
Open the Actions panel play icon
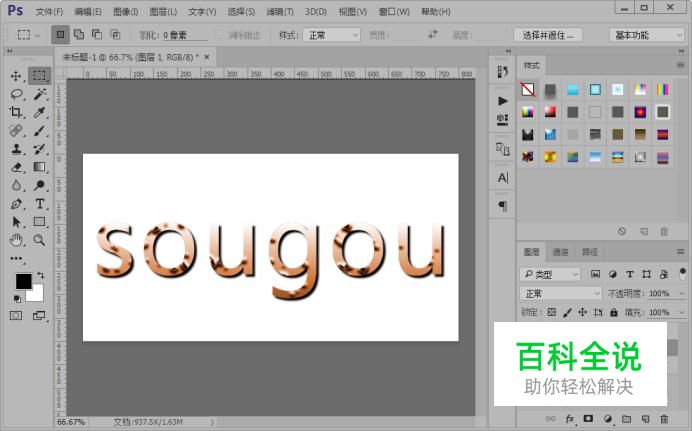click(x=502, y=101)
